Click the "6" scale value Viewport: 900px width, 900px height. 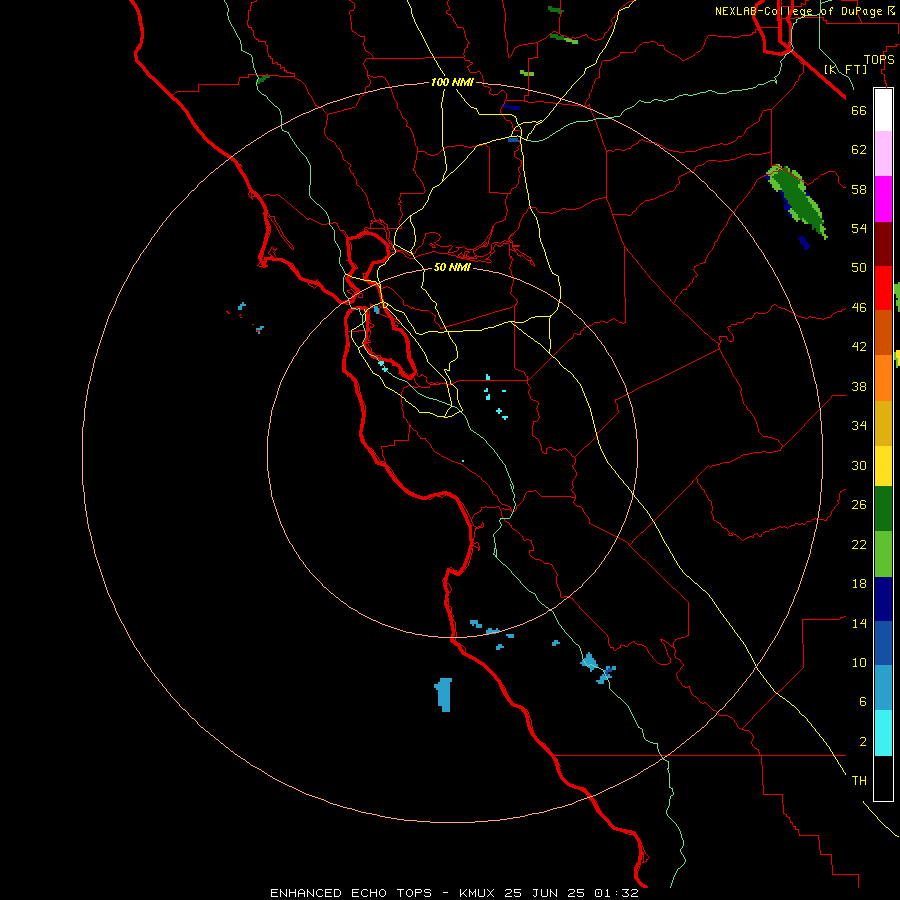[862, 701]
